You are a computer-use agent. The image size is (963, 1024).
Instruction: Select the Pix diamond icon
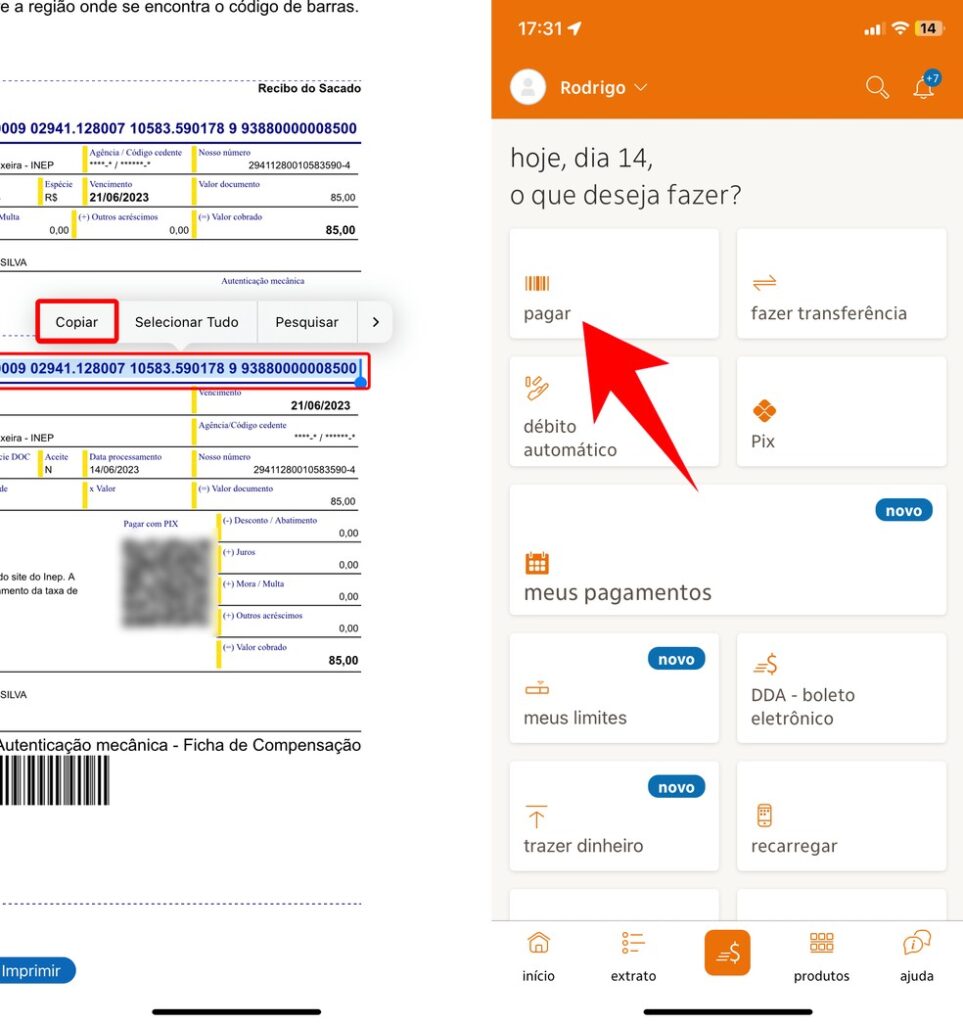764,411
